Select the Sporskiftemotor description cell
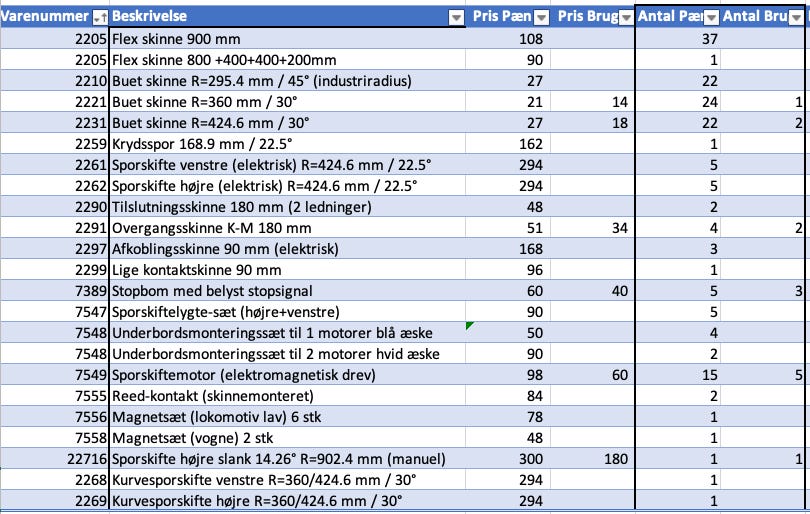The image size is (810, 514). pyautogui.click(x=287, y=375)
